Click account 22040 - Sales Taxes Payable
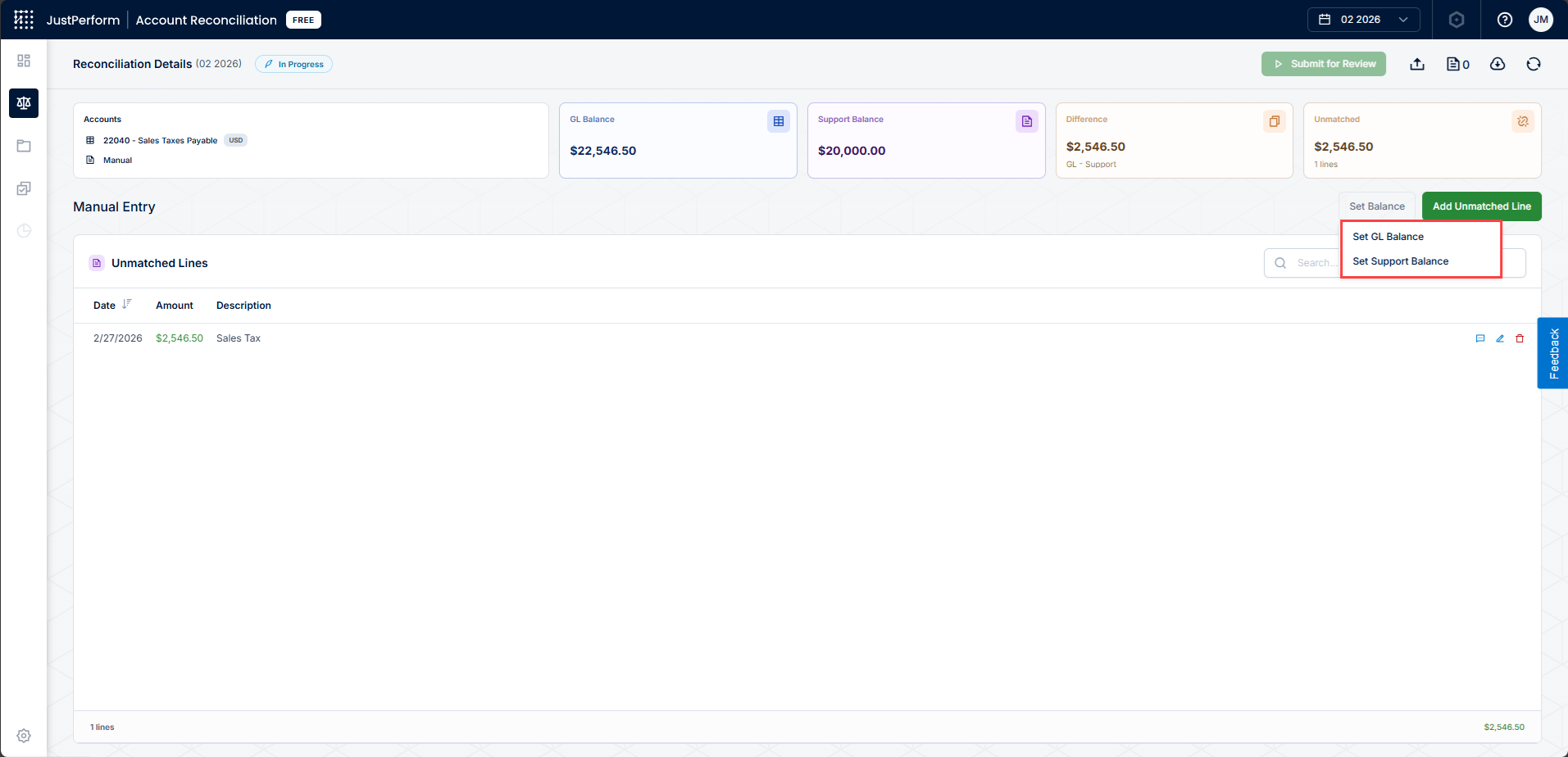Viewport: 1568px width, 757px height. tap(160, 141)
